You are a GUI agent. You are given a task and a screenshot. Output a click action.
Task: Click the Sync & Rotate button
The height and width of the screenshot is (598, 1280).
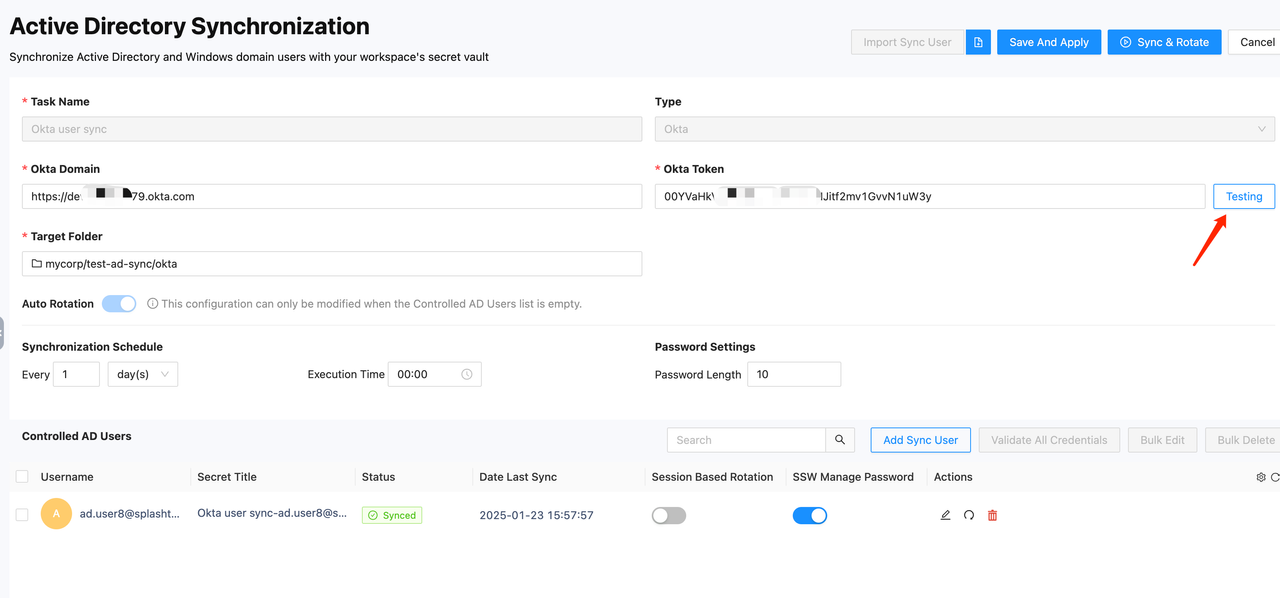(1164, 42)
